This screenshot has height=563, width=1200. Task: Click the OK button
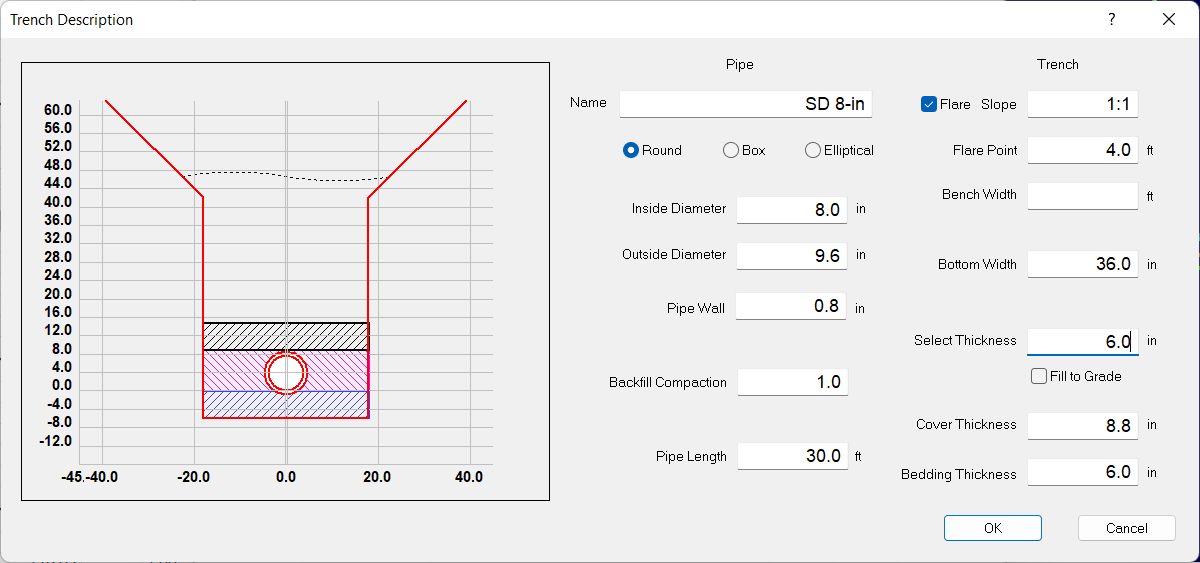992,528
